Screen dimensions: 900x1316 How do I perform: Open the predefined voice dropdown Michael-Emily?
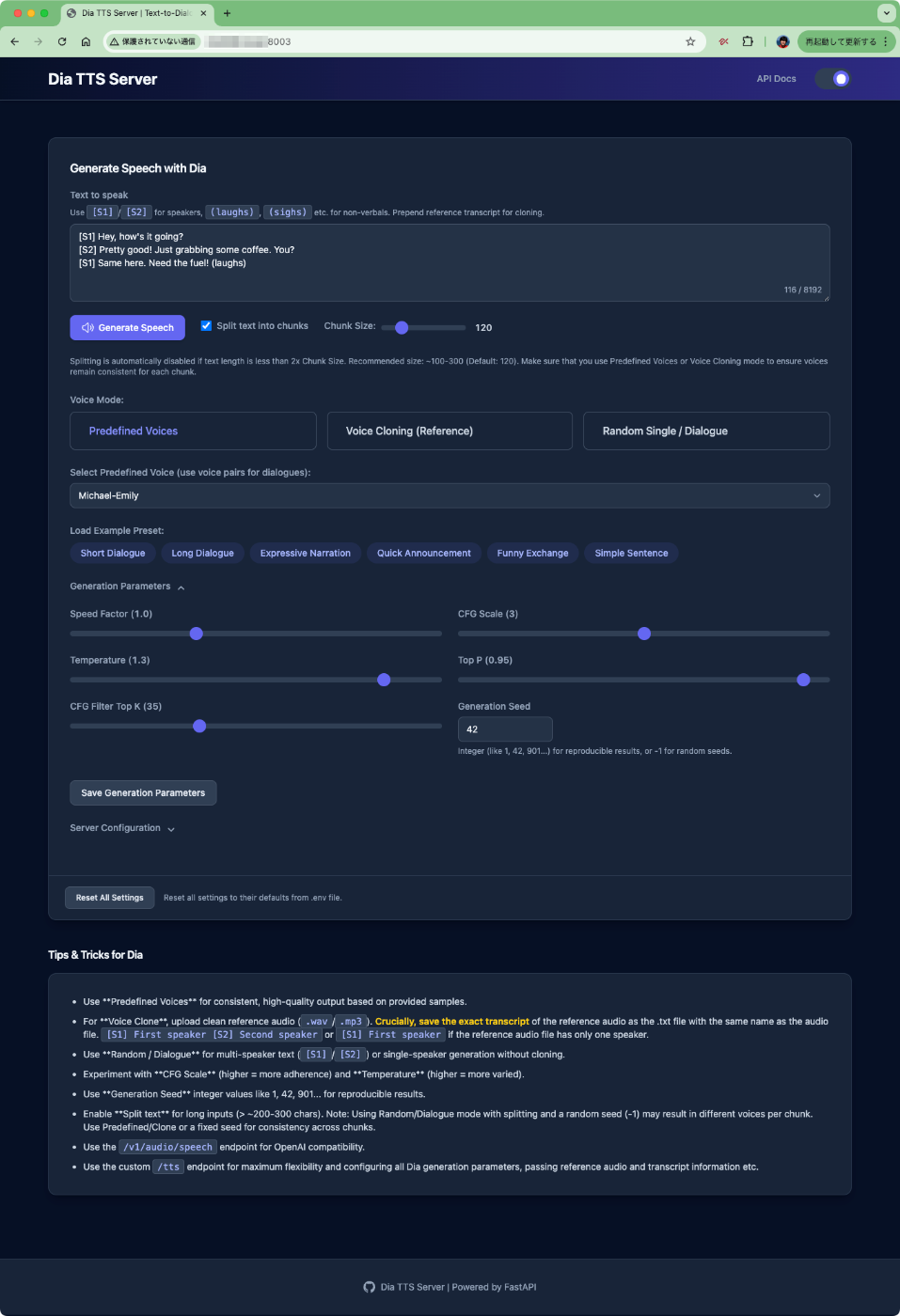point(450,495)
